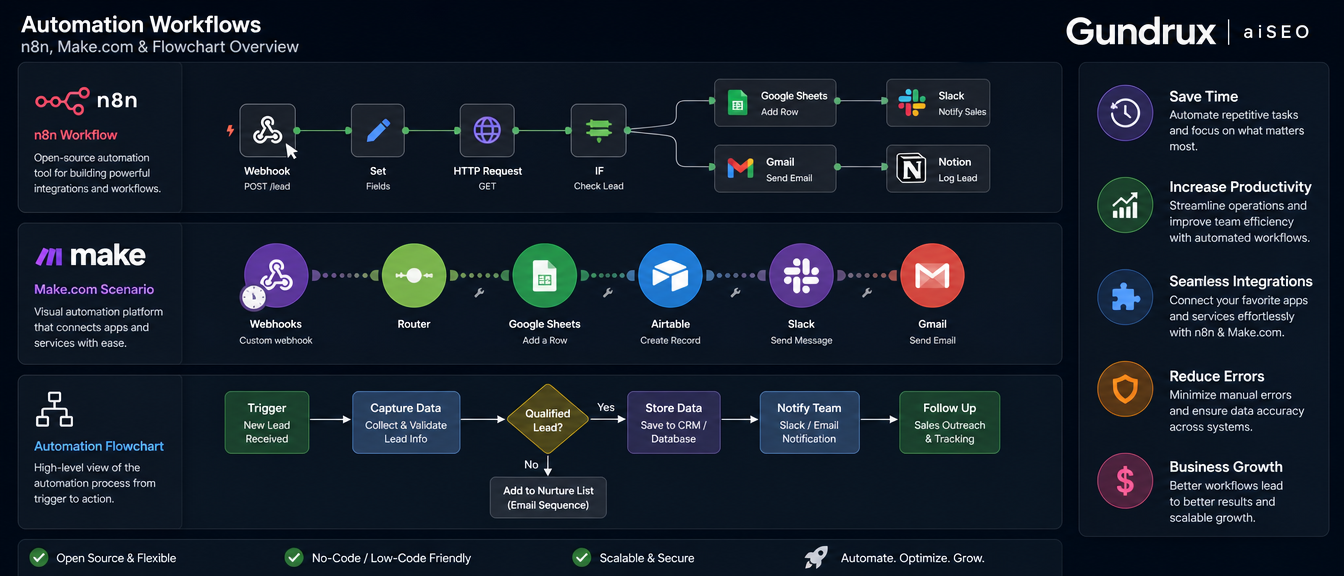Click the Business Growth dollar icon
1344x576 pixels.
coord(1125,481)
